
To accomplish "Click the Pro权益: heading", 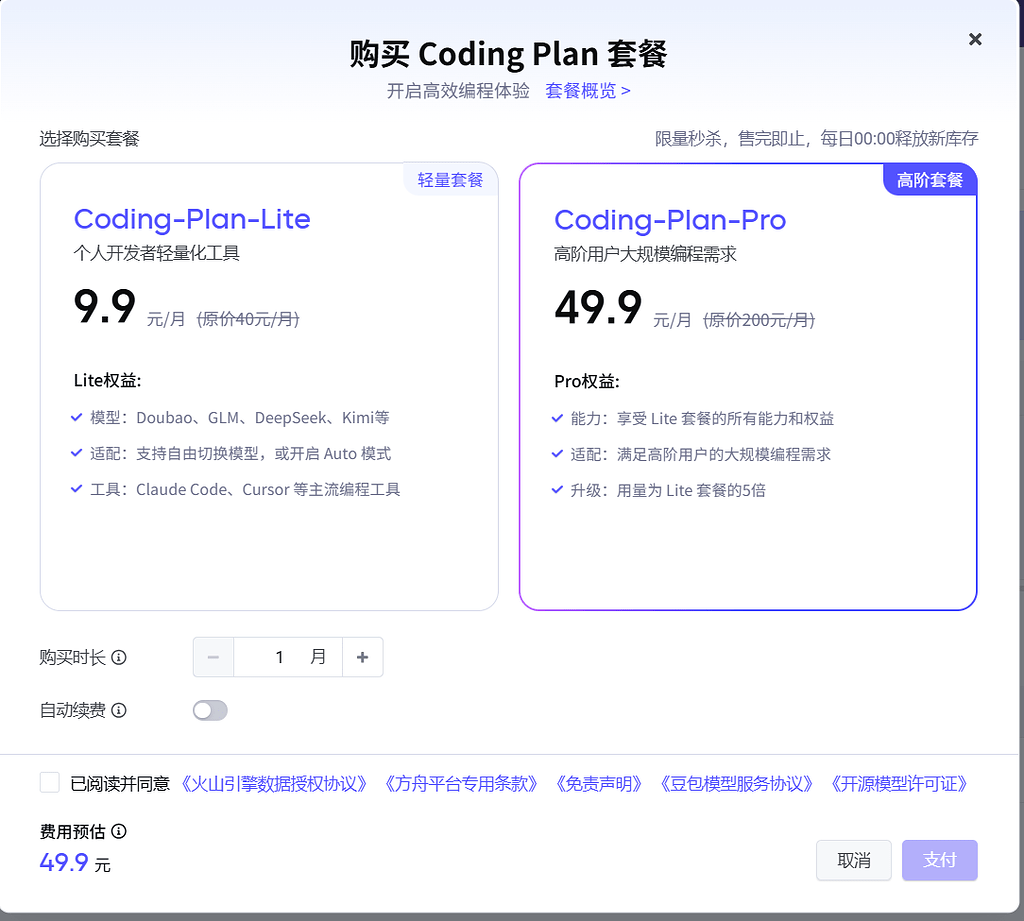I will (586, 381).
